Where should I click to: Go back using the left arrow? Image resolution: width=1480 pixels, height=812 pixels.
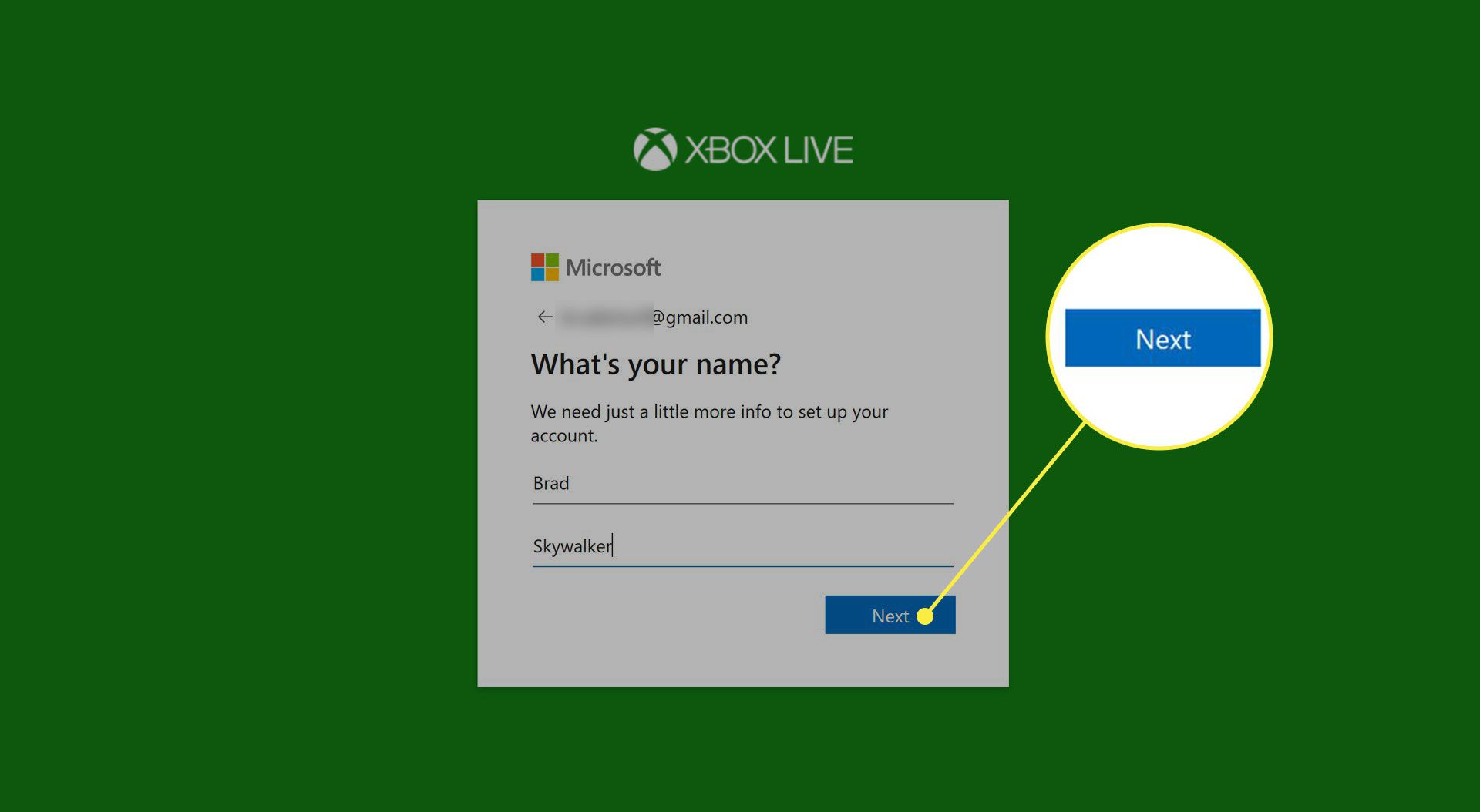point(544,317)
